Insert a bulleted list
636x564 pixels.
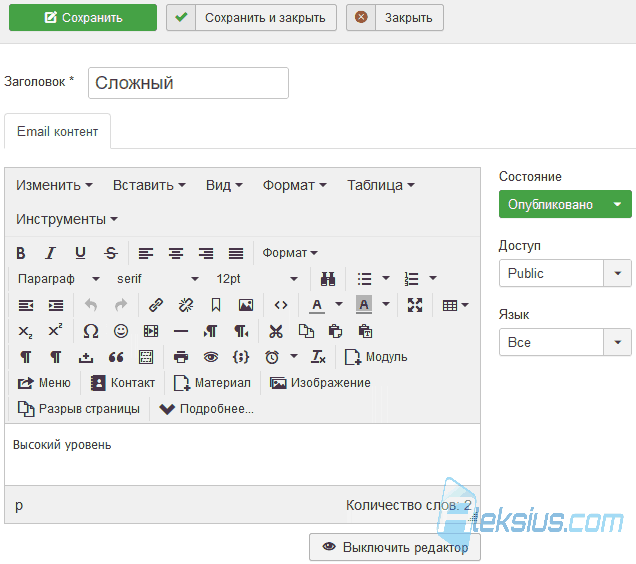pos(364,279)
